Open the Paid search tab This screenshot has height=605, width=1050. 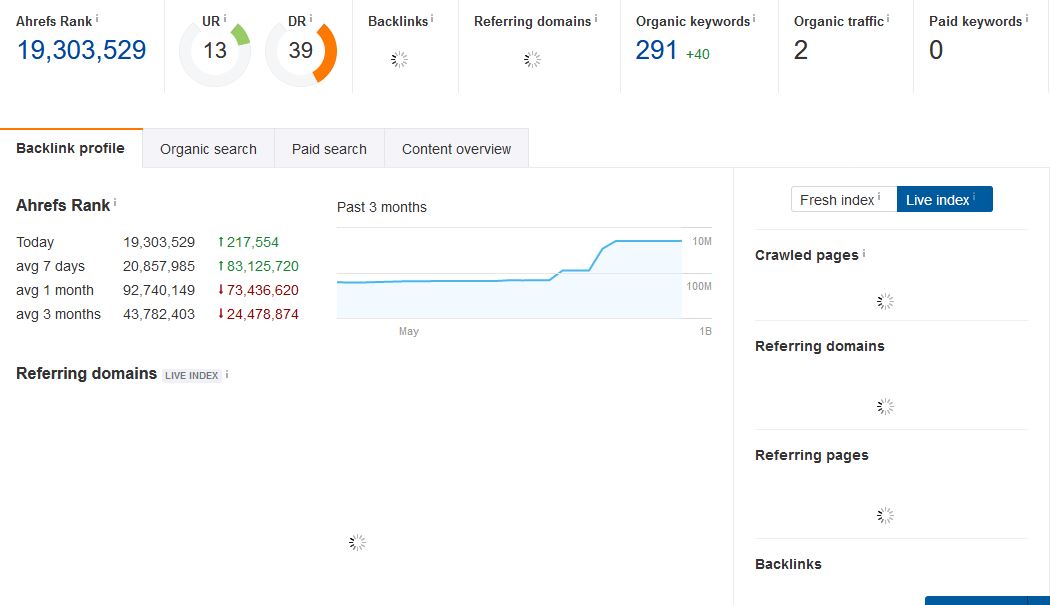[x=329, y=149]
